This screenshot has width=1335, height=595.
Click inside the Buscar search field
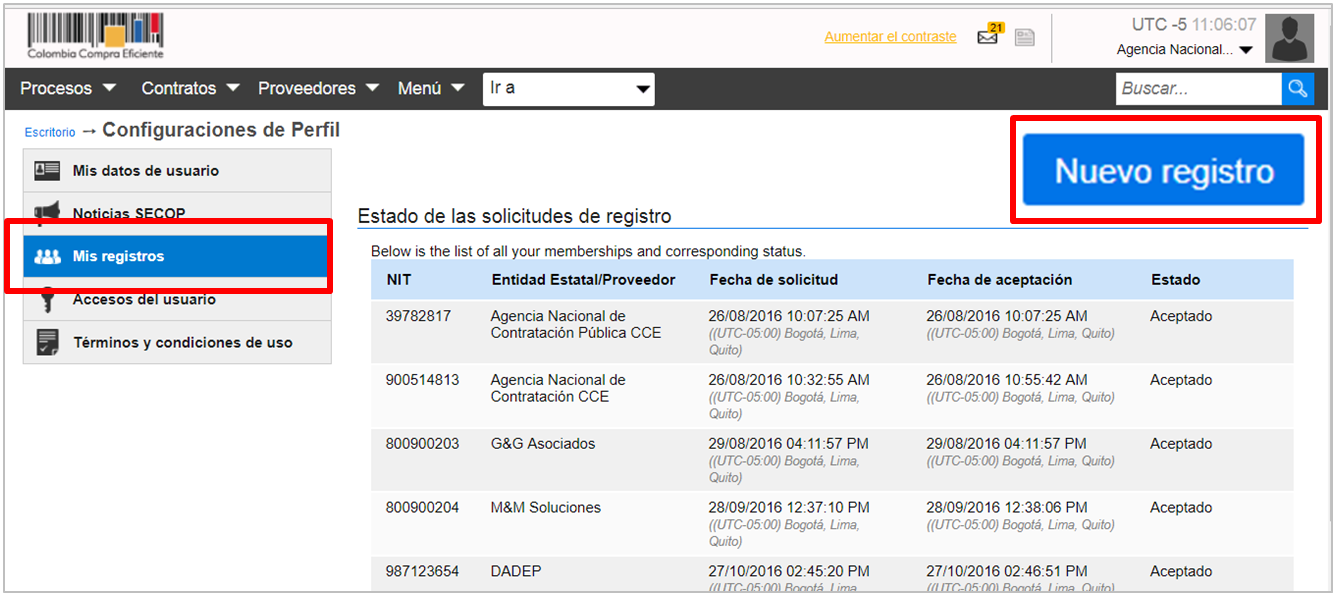click(x=1198, y=89)
